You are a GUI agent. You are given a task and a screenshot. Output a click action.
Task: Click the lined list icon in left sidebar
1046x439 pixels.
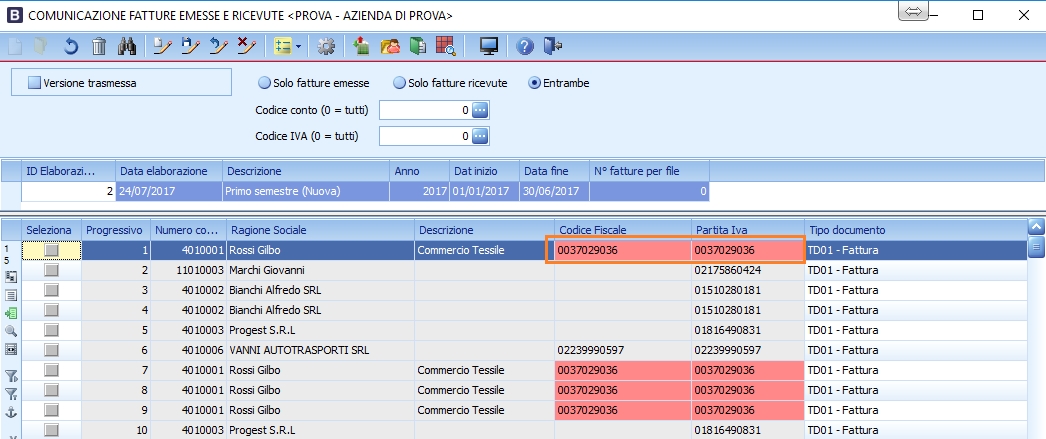[11, 294]
